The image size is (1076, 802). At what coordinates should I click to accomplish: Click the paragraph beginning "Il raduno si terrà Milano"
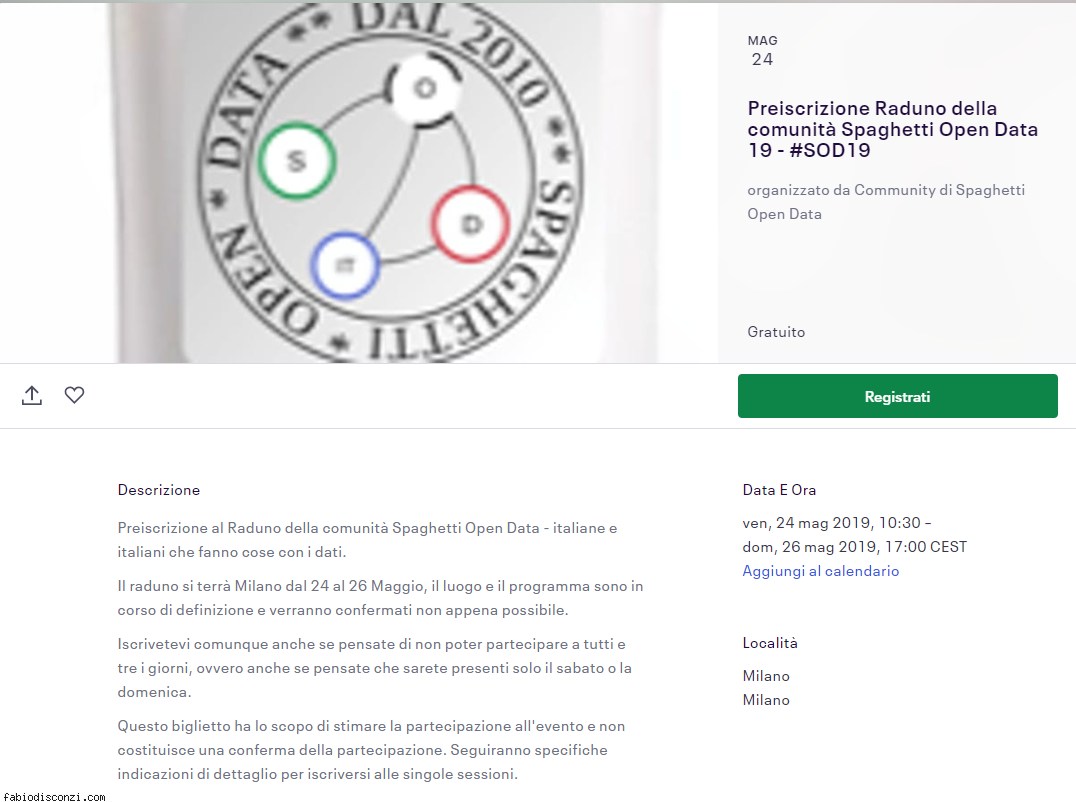[x=380, y=598]
